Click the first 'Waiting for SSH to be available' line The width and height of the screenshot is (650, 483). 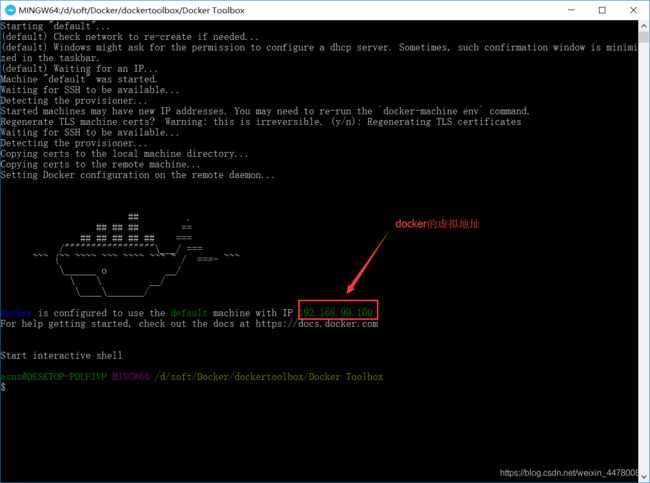(x=90, y=90)
